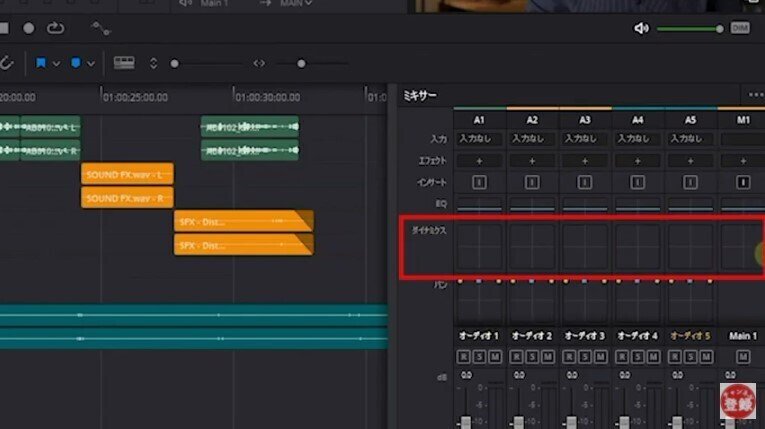Click the automation curve icon
The image size is (765, 429).
click(101, 28)
